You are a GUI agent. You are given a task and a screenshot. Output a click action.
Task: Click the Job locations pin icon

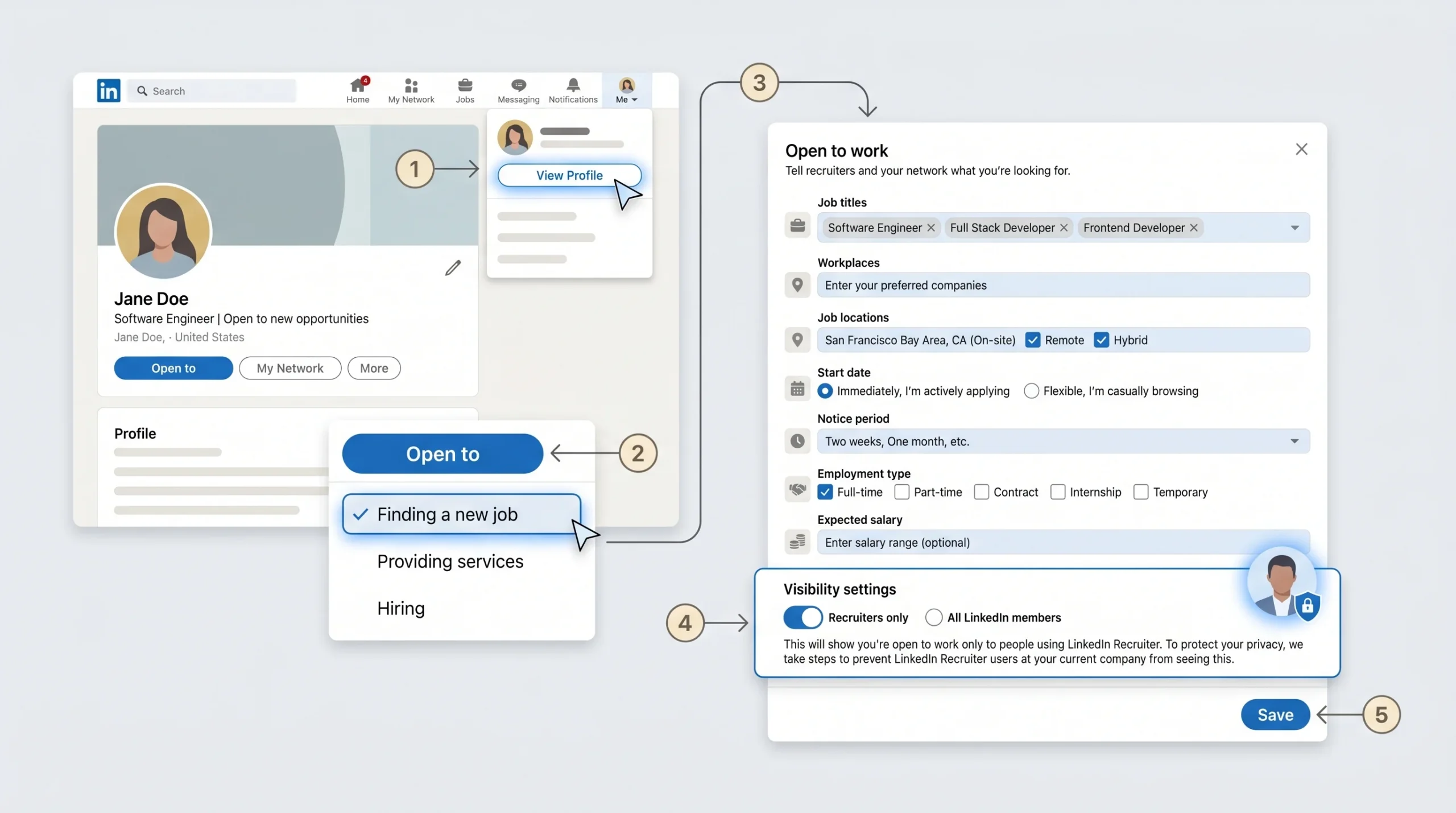point(797,340)
